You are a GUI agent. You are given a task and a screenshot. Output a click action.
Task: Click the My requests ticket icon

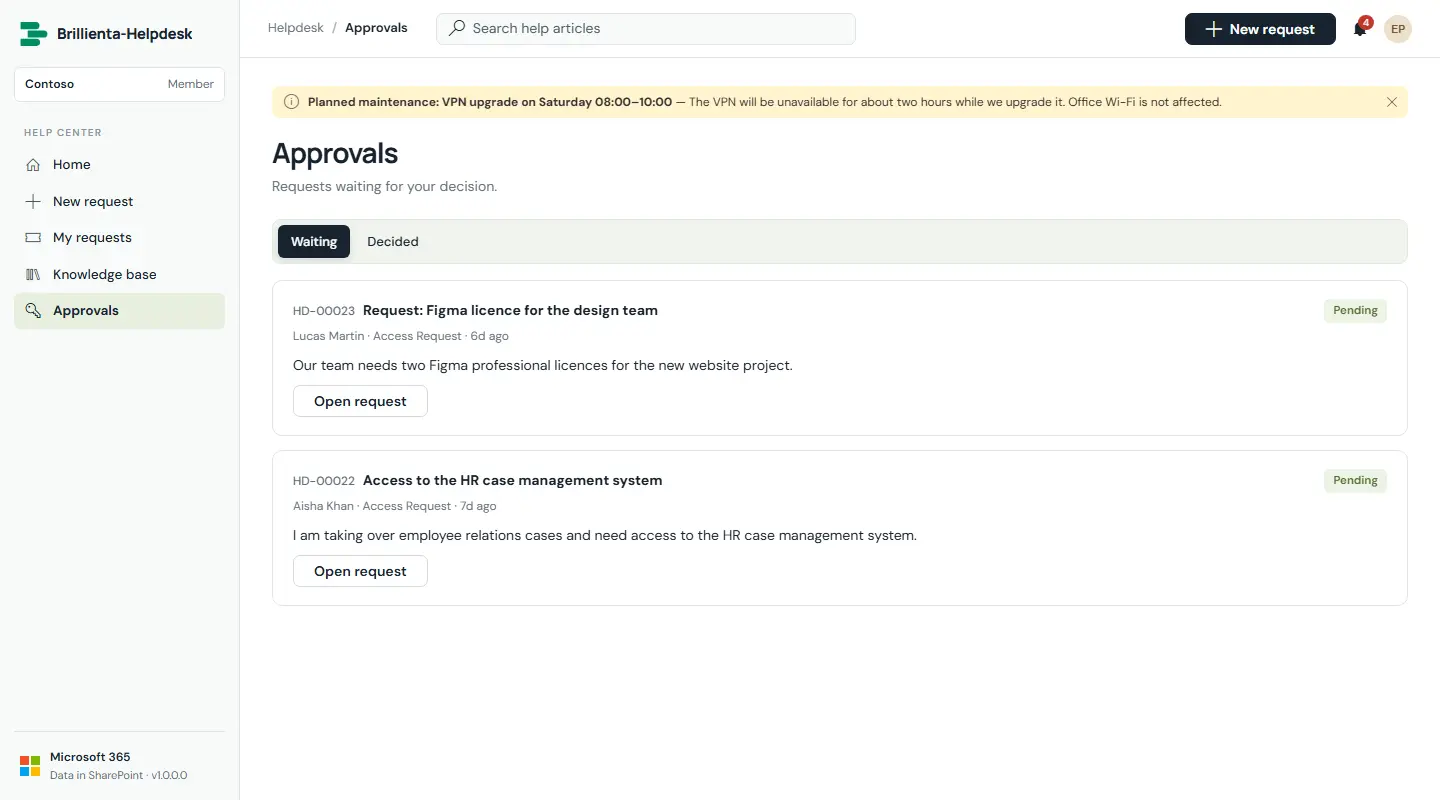click(x=33, y=238)
